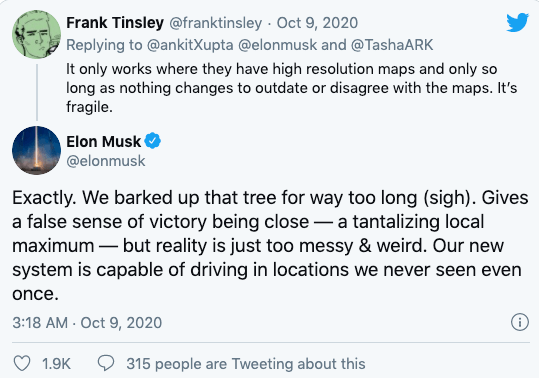Open '315 people are Tweeting about this'

click(x=246, y=364)
